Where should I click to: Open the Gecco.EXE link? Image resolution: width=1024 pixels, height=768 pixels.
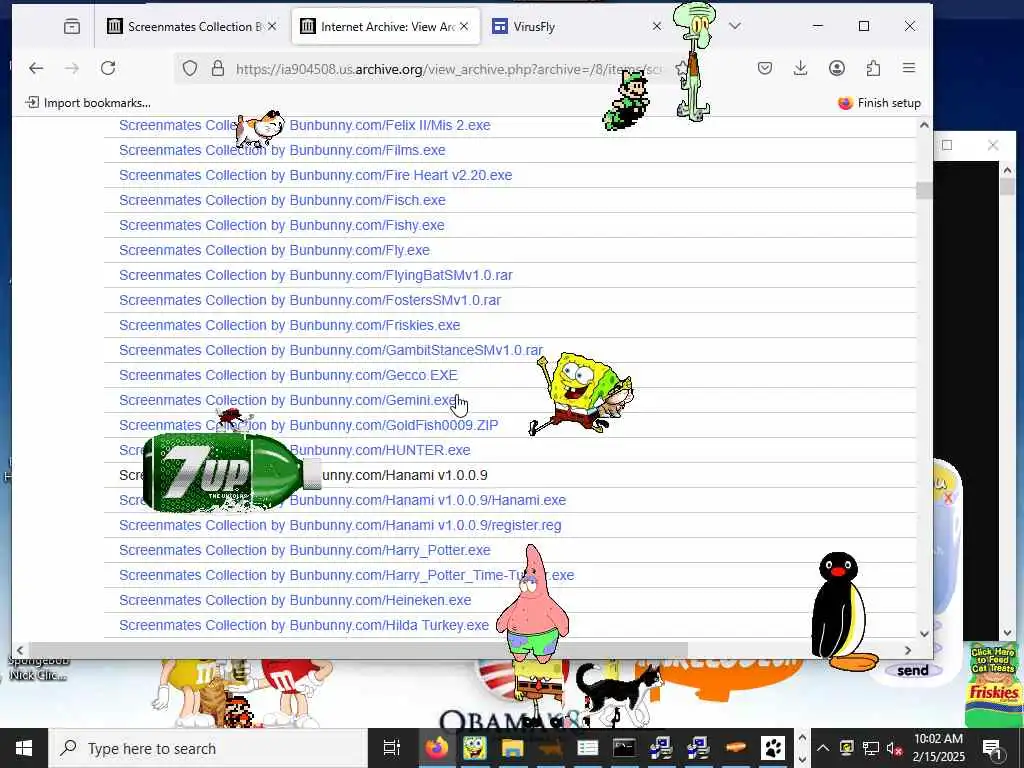click(x=288, y=375)
